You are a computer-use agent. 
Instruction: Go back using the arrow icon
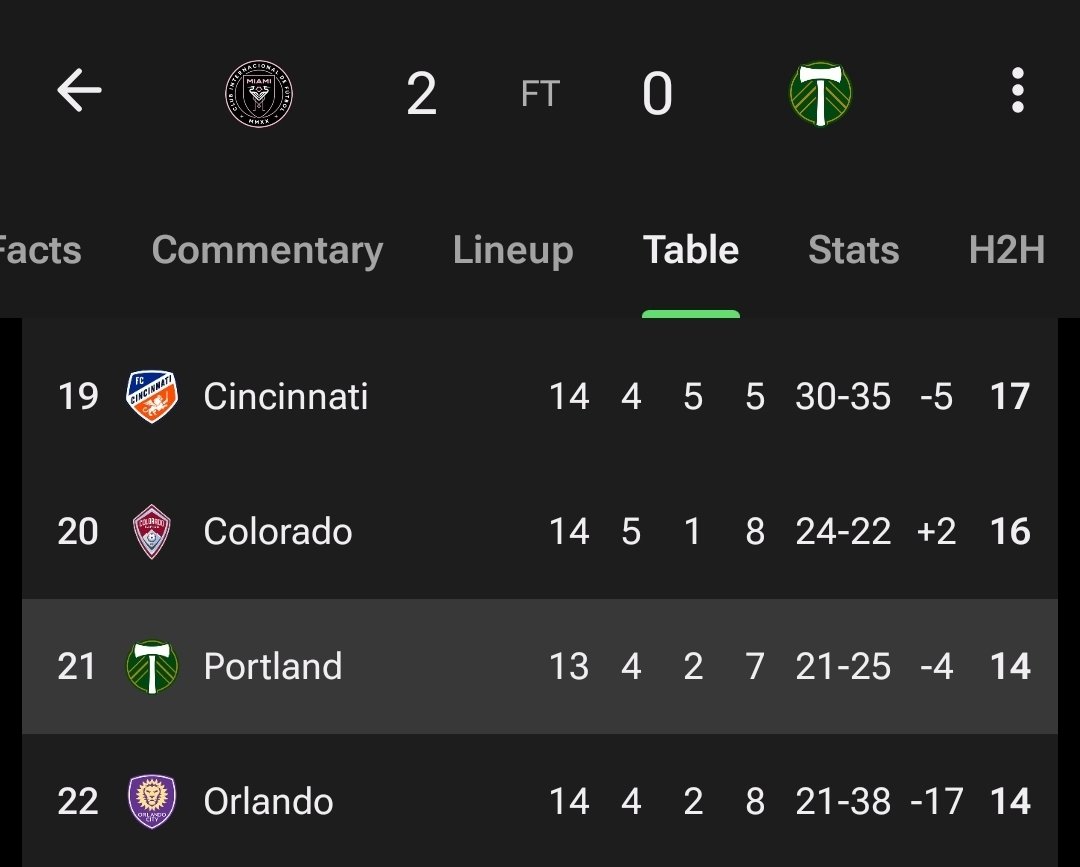(79, 90)
